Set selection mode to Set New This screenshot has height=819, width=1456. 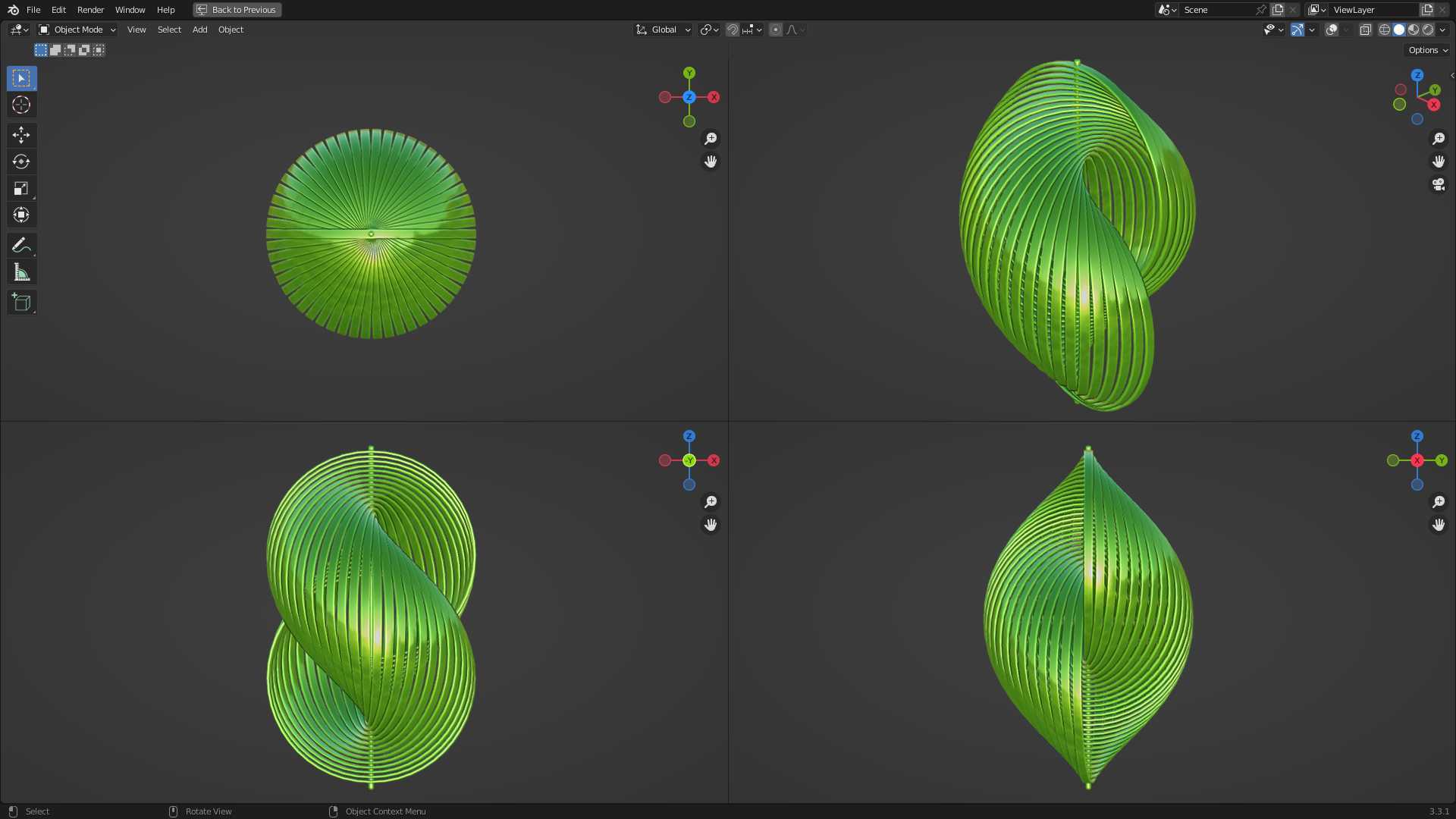pos(41,50)
